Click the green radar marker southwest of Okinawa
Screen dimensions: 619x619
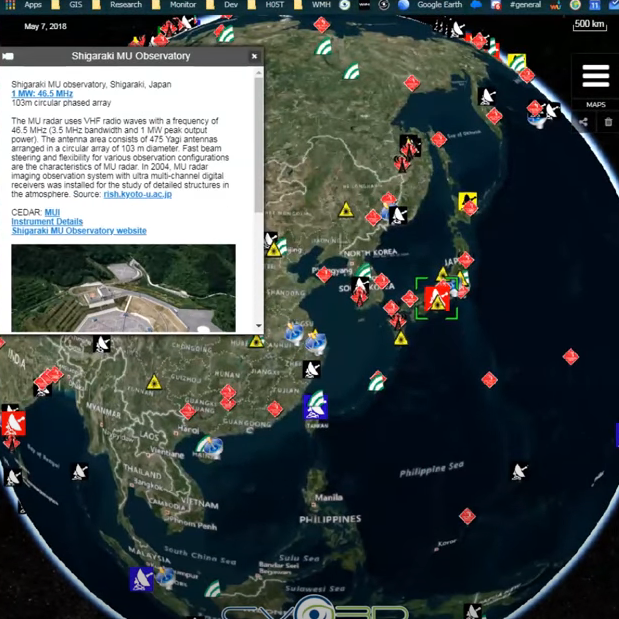tap(377, 381)
